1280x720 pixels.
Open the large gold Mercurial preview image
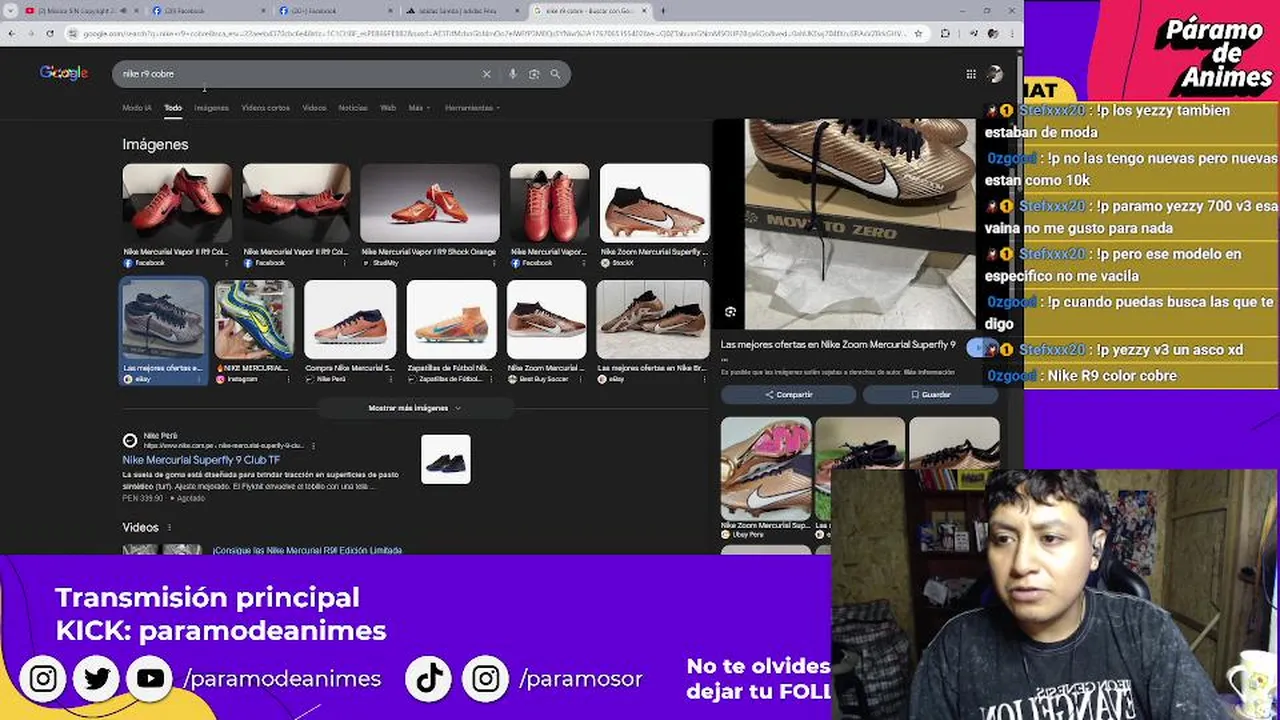point(860,224)
